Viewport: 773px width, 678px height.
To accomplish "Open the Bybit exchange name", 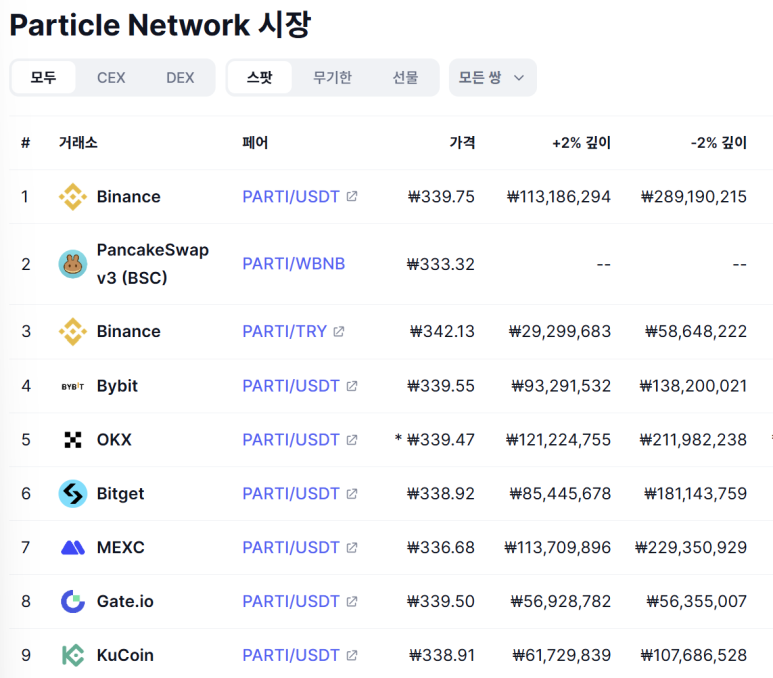I will (117, 386).
